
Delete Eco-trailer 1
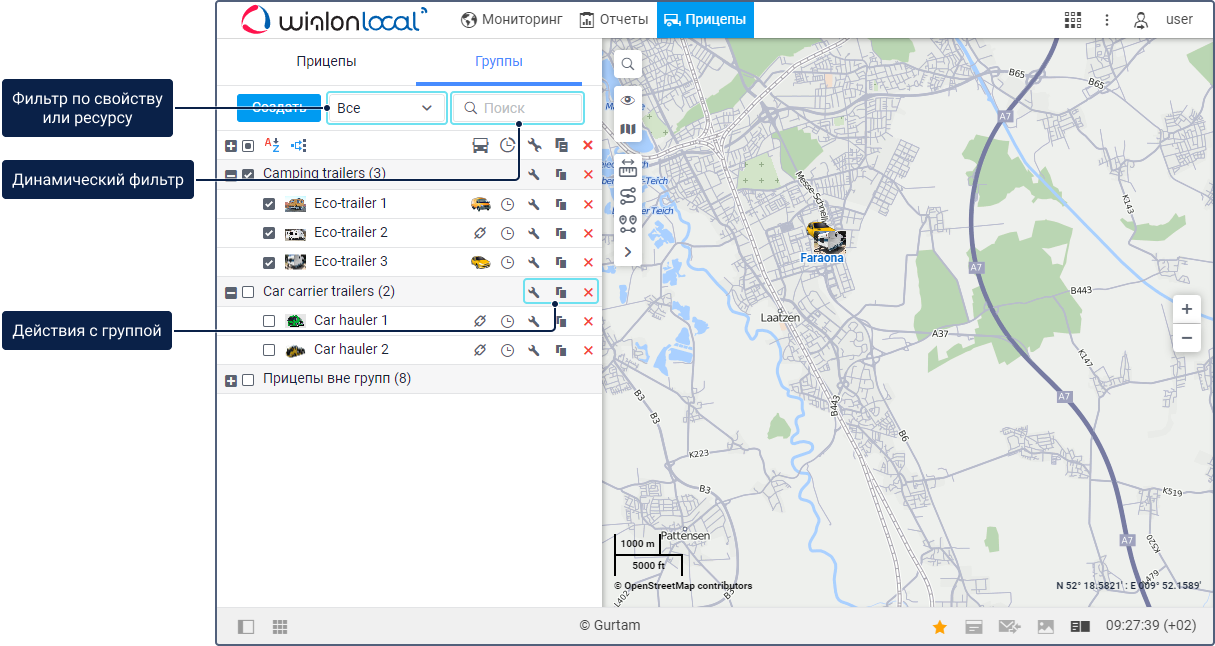[x=588, y=204]
